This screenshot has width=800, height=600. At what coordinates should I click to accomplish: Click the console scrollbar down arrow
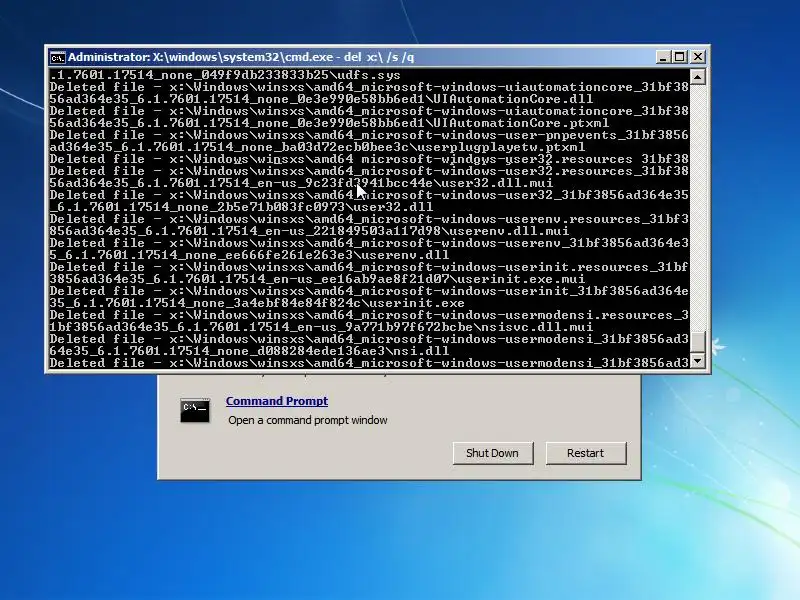[x=698, y=361]
